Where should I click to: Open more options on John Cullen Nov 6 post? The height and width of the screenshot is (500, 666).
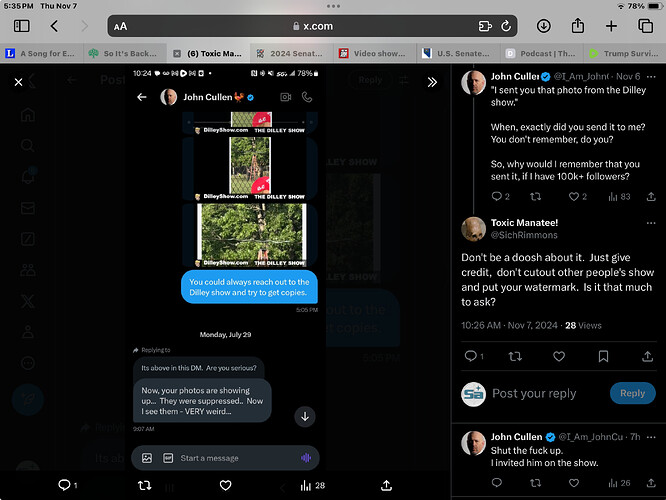tap(651, 77)
